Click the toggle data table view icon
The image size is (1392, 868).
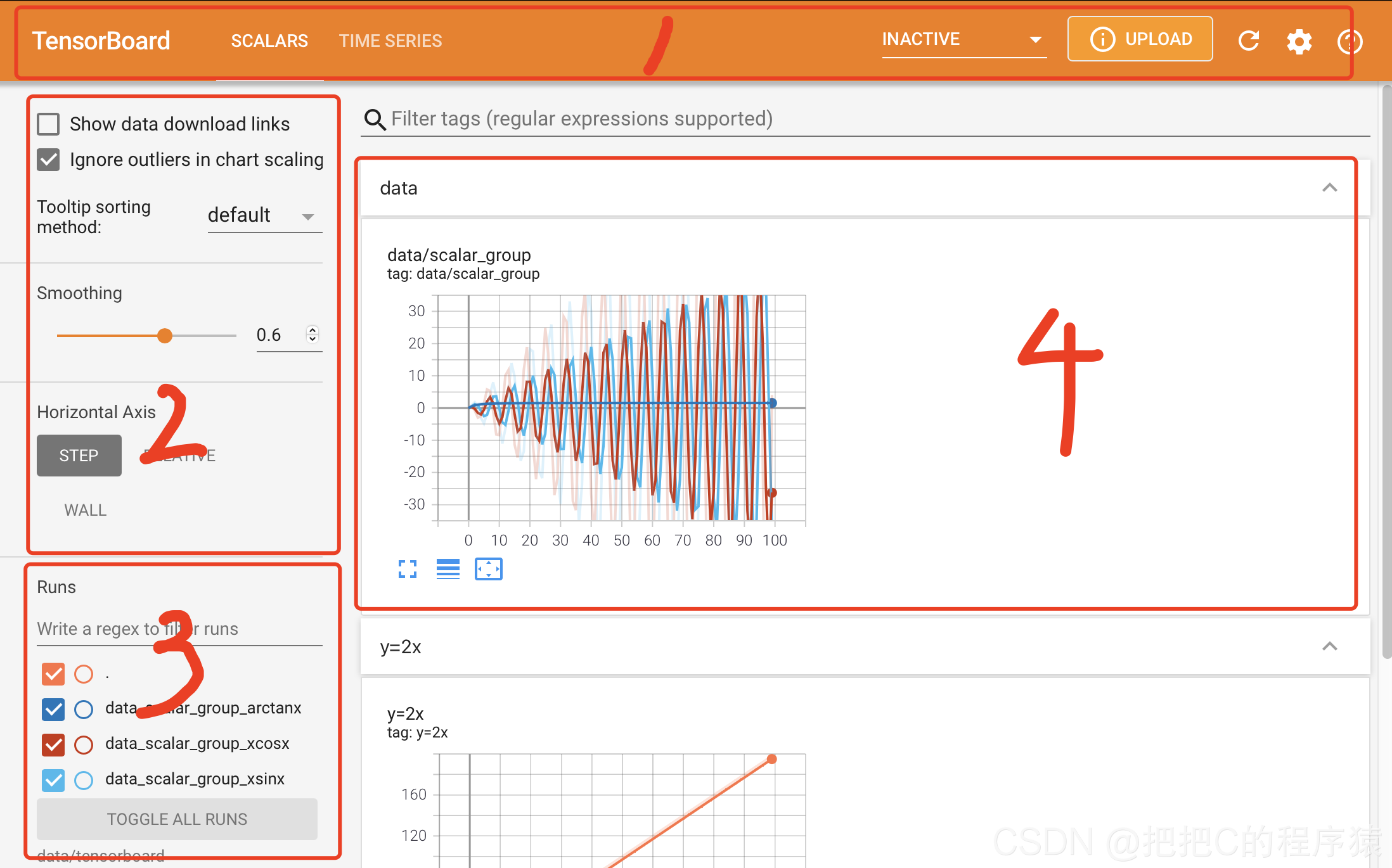tap(446, 570)
